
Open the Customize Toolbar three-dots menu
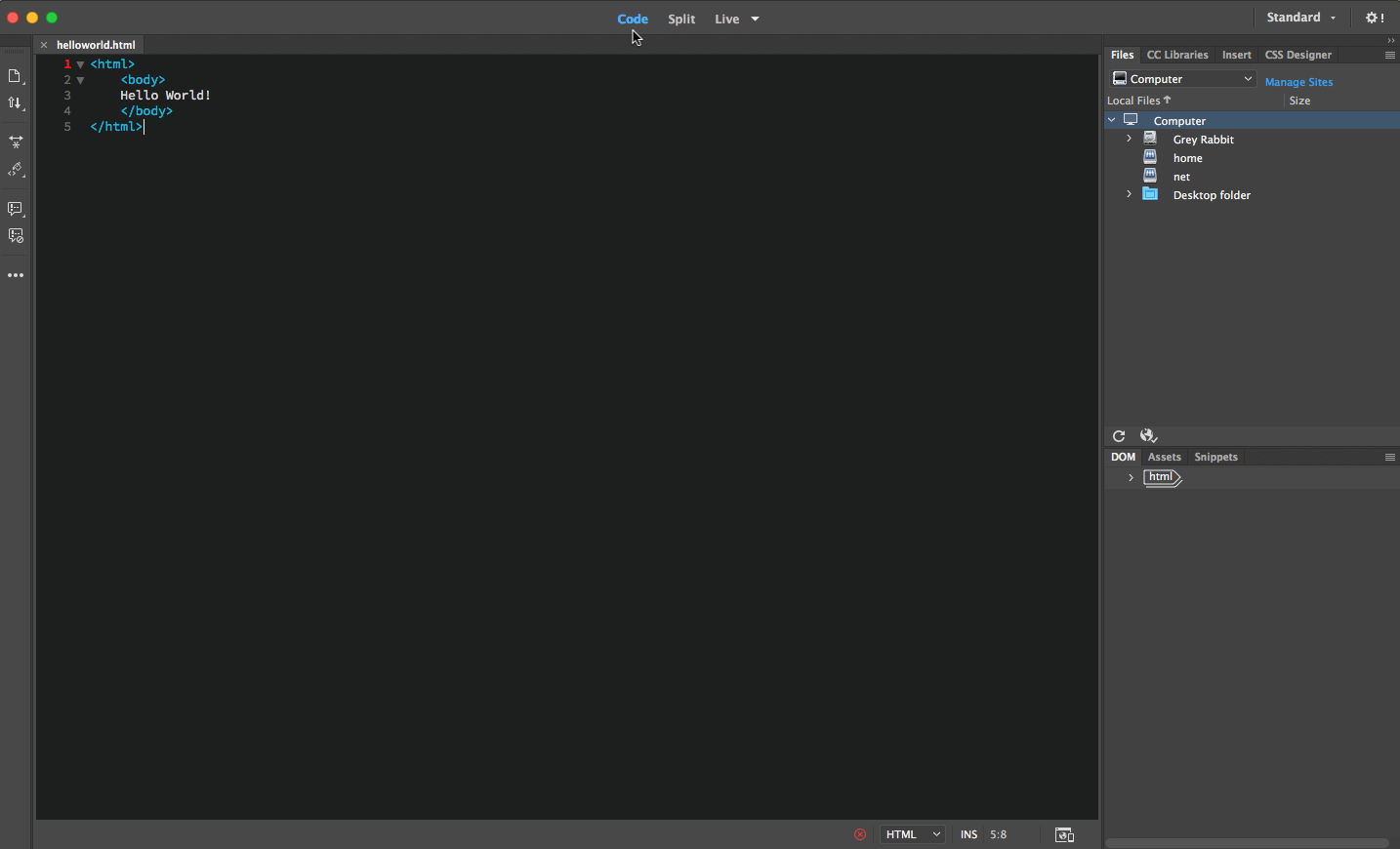16,276
